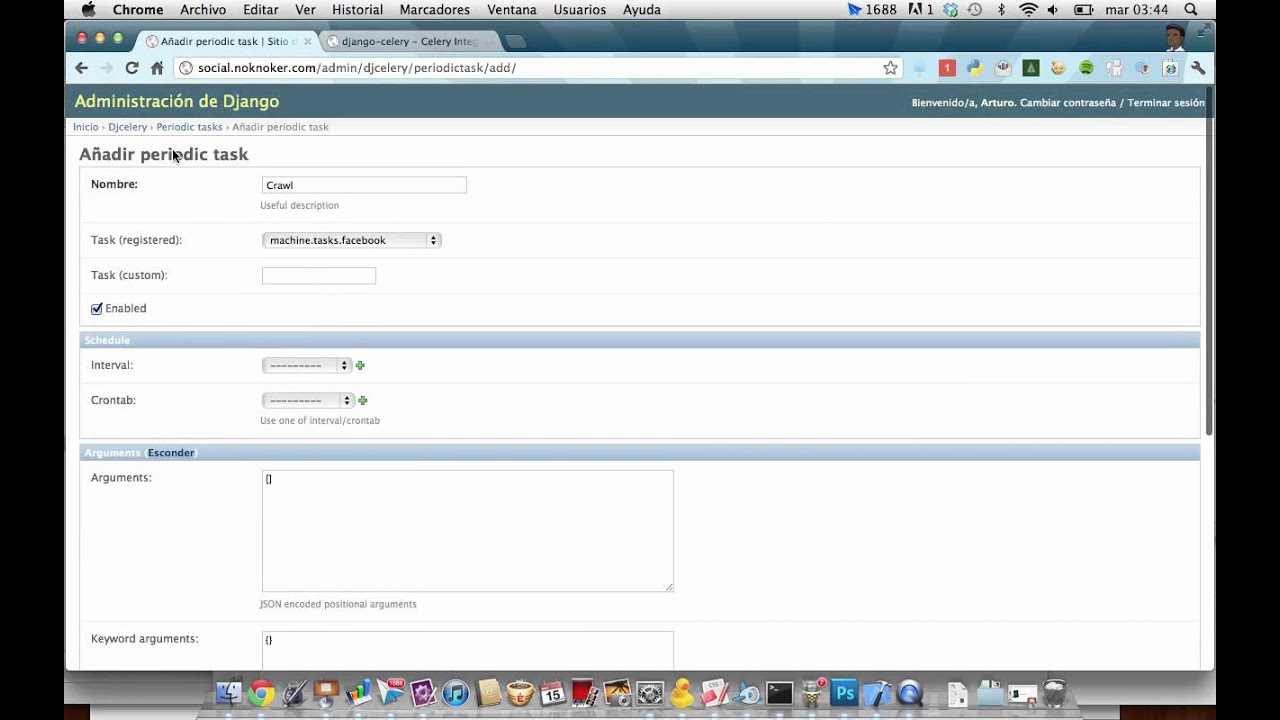
Task: Click the Apple menu logo
Action: click(x=88, y=10)
